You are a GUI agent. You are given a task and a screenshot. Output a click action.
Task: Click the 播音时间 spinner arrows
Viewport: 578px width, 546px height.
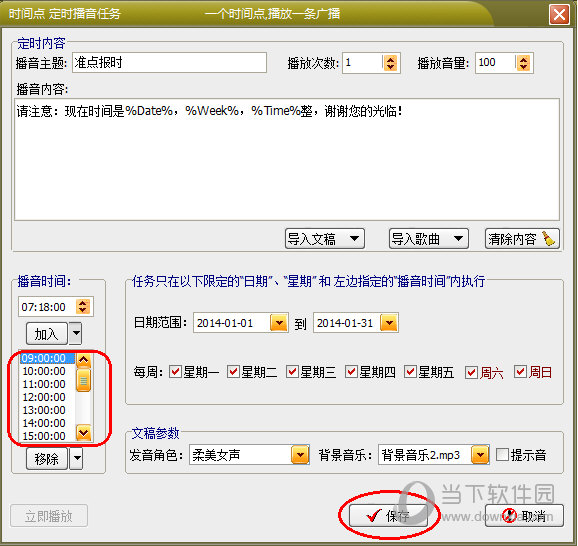tap(83, 307)
